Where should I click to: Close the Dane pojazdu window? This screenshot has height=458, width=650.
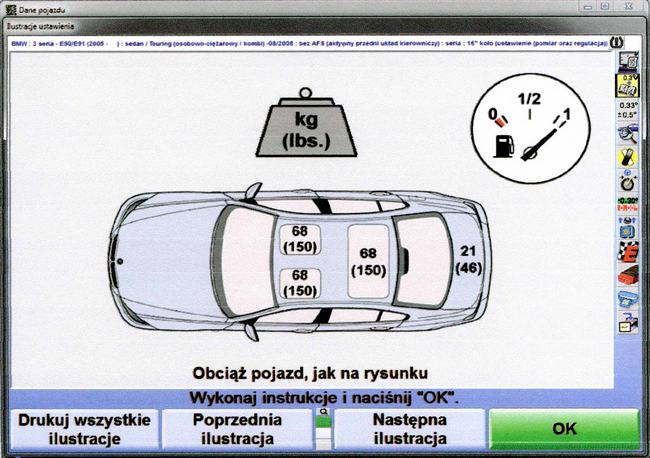(x=629, y=6)
